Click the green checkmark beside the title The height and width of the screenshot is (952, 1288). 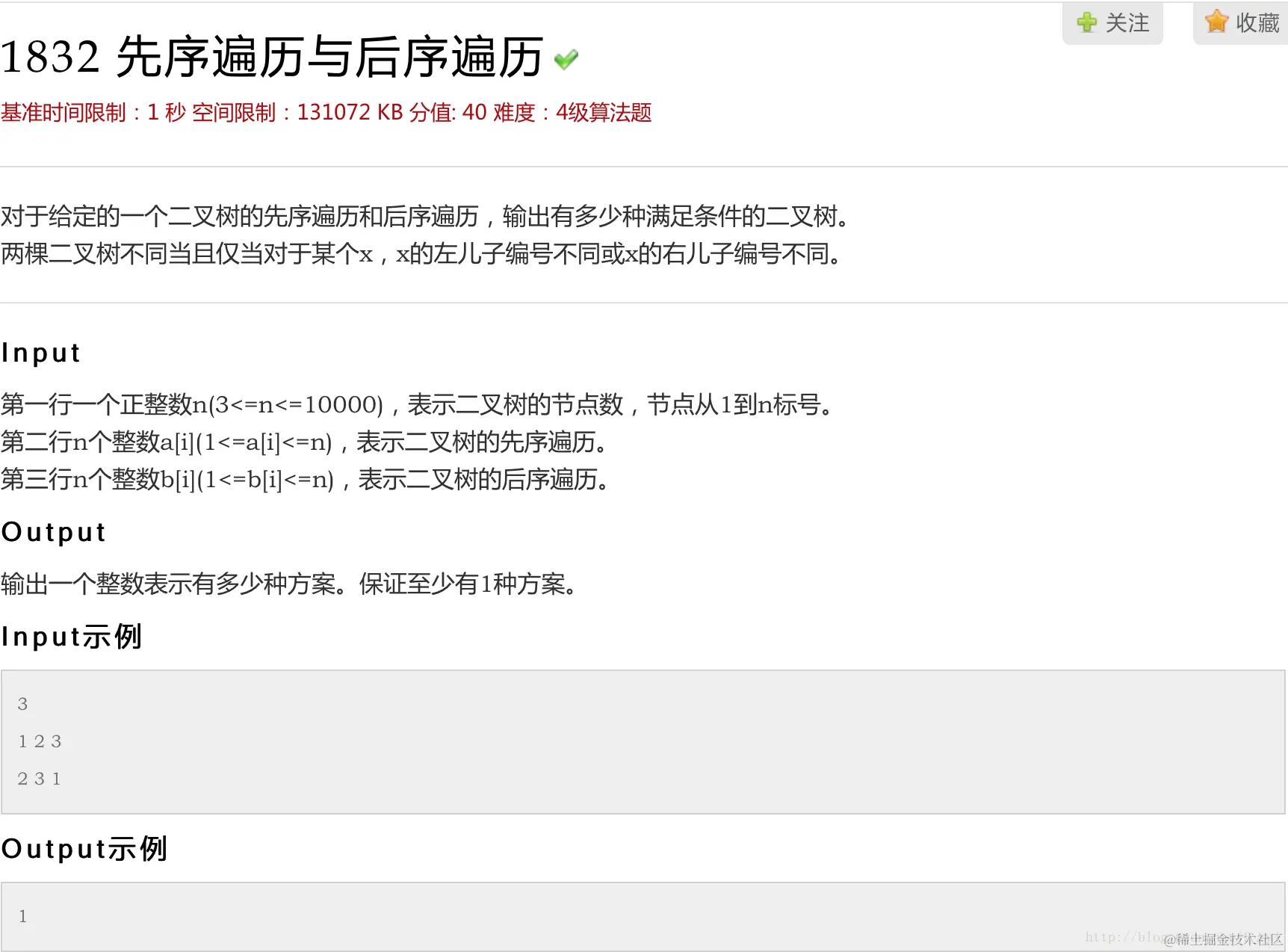click(x=566, y=59)
